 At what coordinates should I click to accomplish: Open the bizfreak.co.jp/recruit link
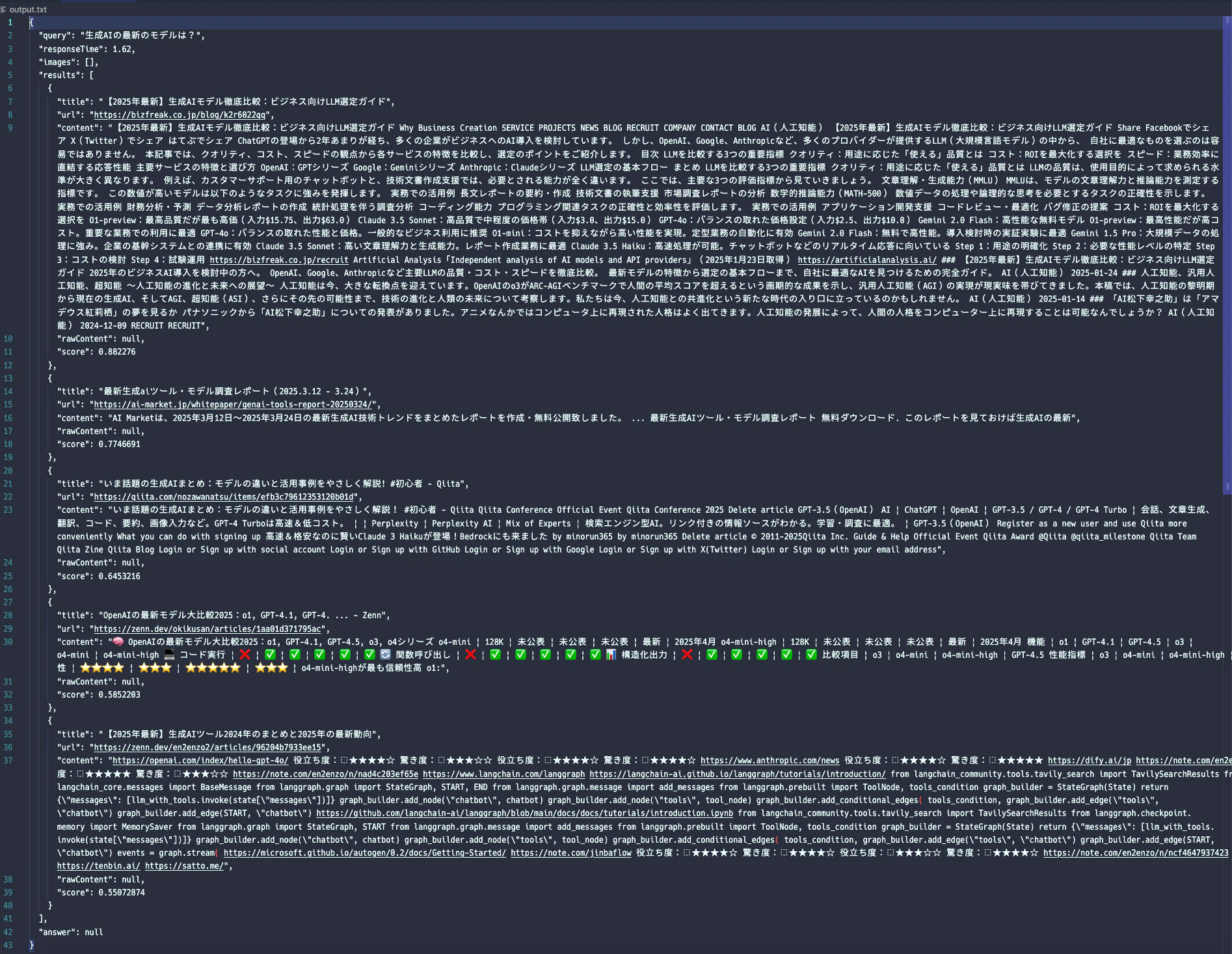coord(279,260)
